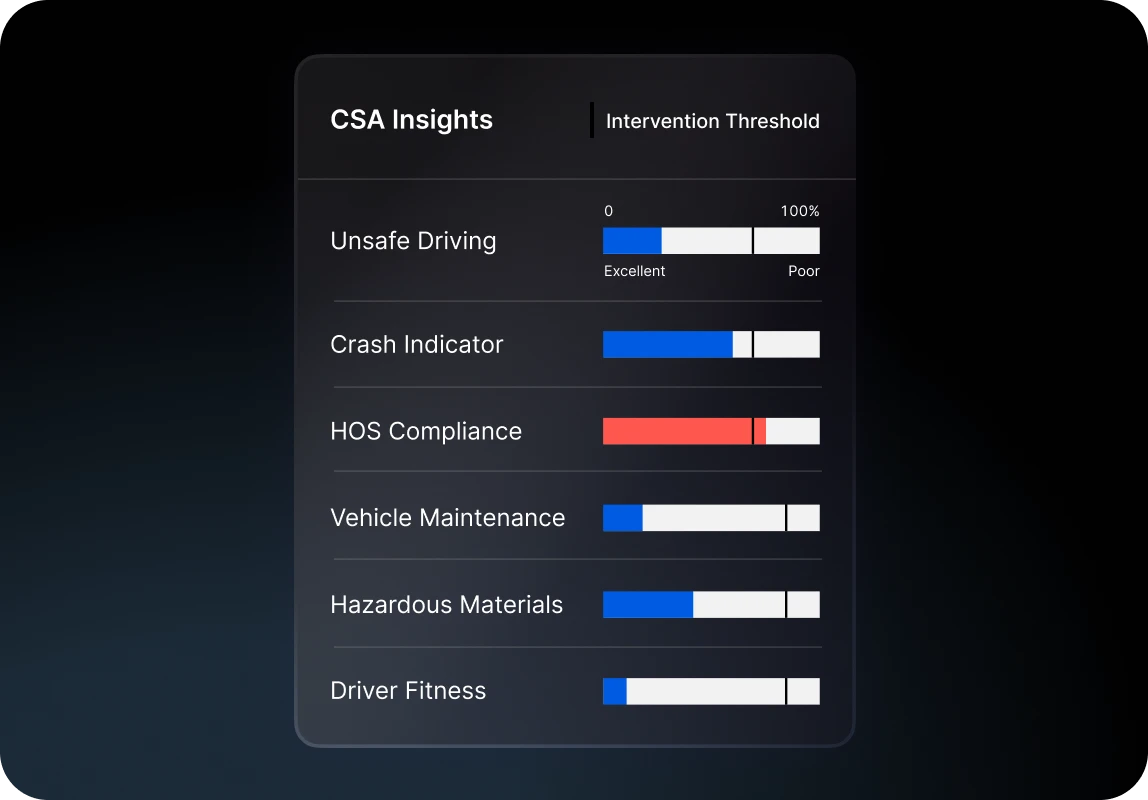This screenshot has width=1148, height=800.
Task: Open the Hazardous Materials category
Action: pyautogui.click(x=447, y=604)
